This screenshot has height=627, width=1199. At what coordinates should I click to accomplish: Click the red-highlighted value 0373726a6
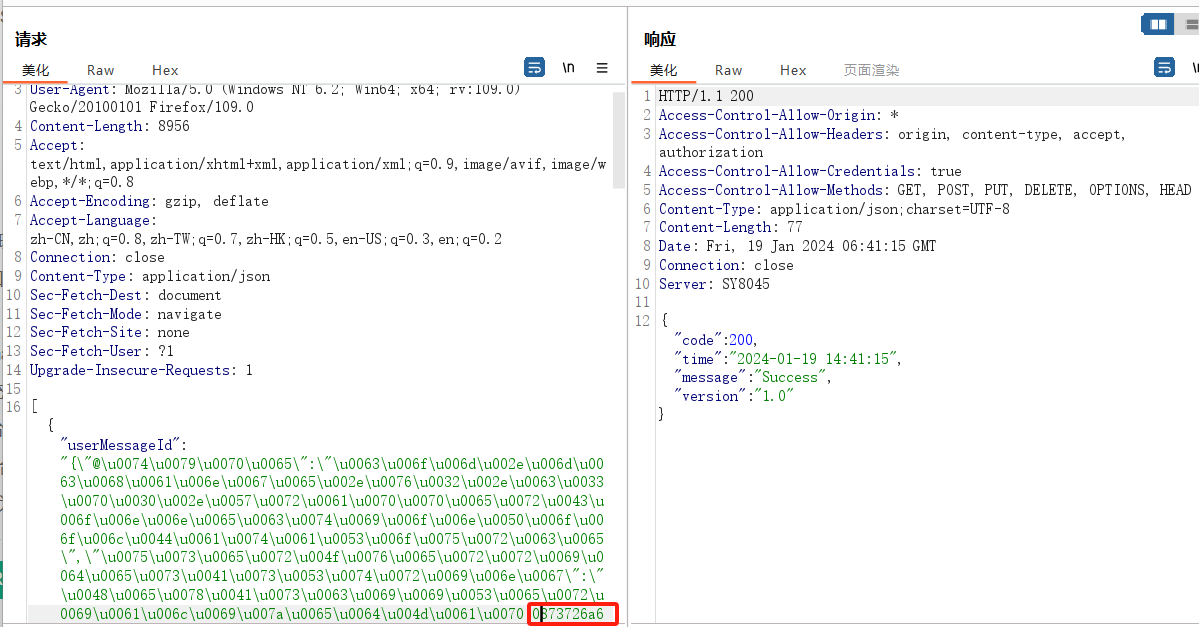(x=572, y=614)
